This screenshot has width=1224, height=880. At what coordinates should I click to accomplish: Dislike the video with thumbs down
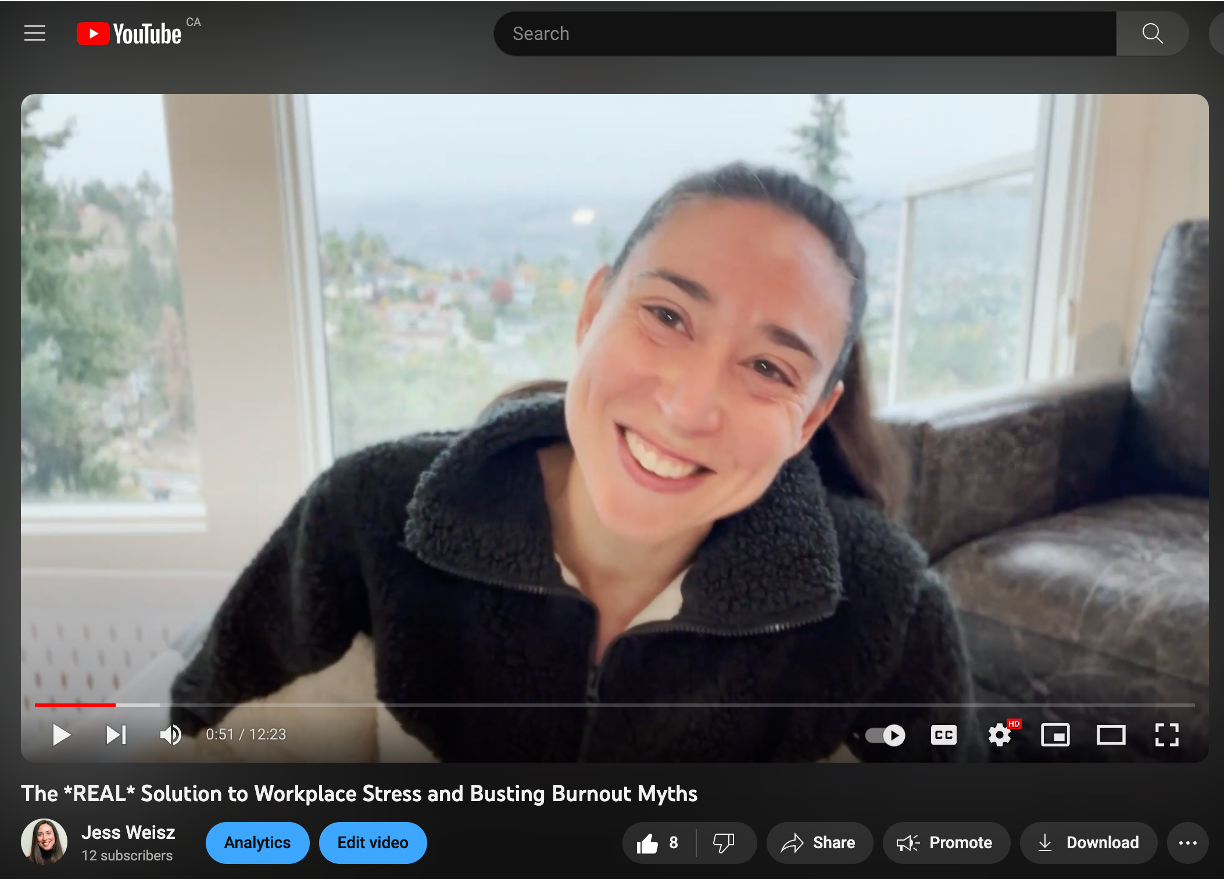point(724,843)
